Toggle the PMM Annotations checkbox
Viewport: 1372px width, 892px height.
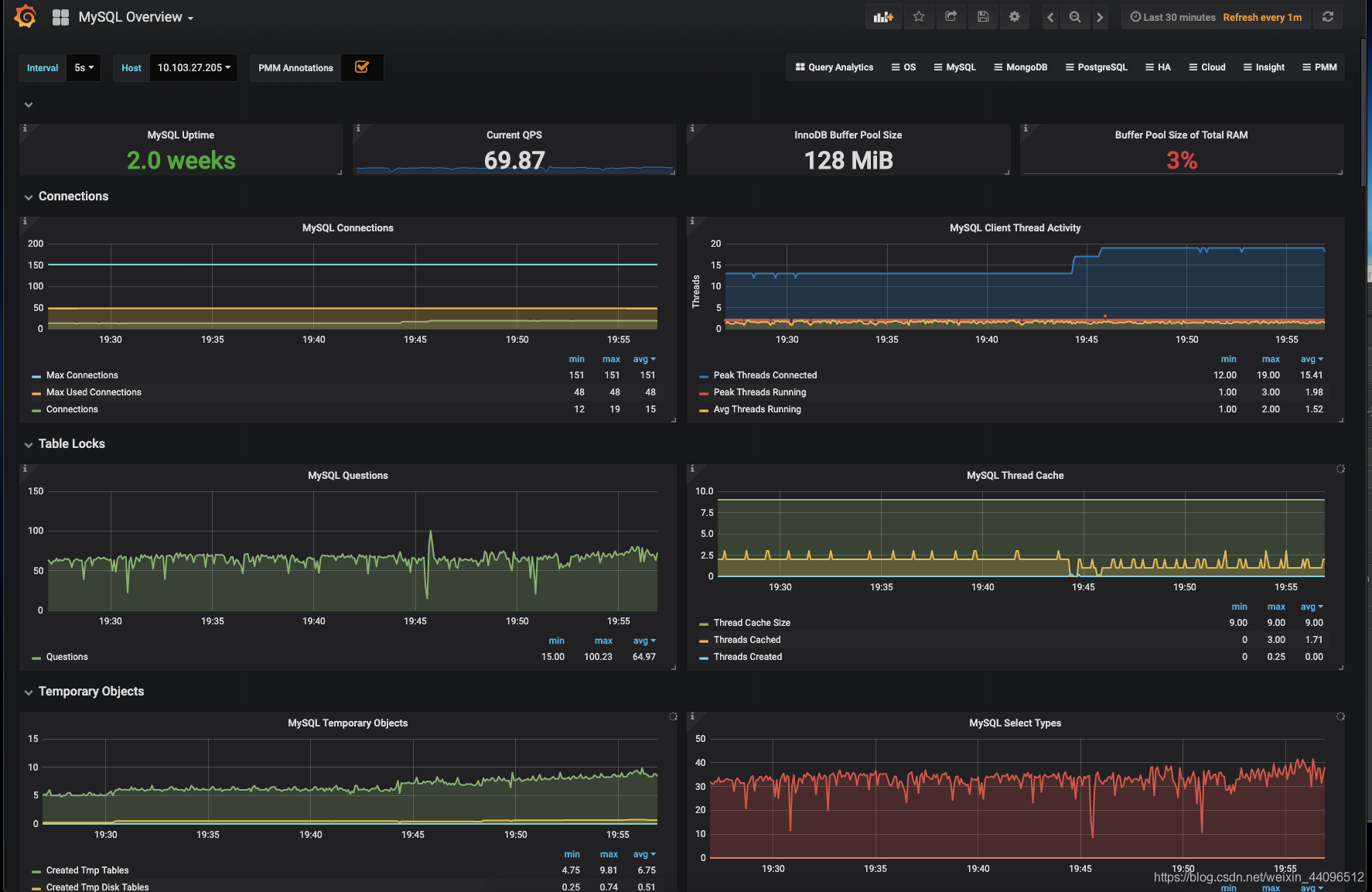(362, 67)
